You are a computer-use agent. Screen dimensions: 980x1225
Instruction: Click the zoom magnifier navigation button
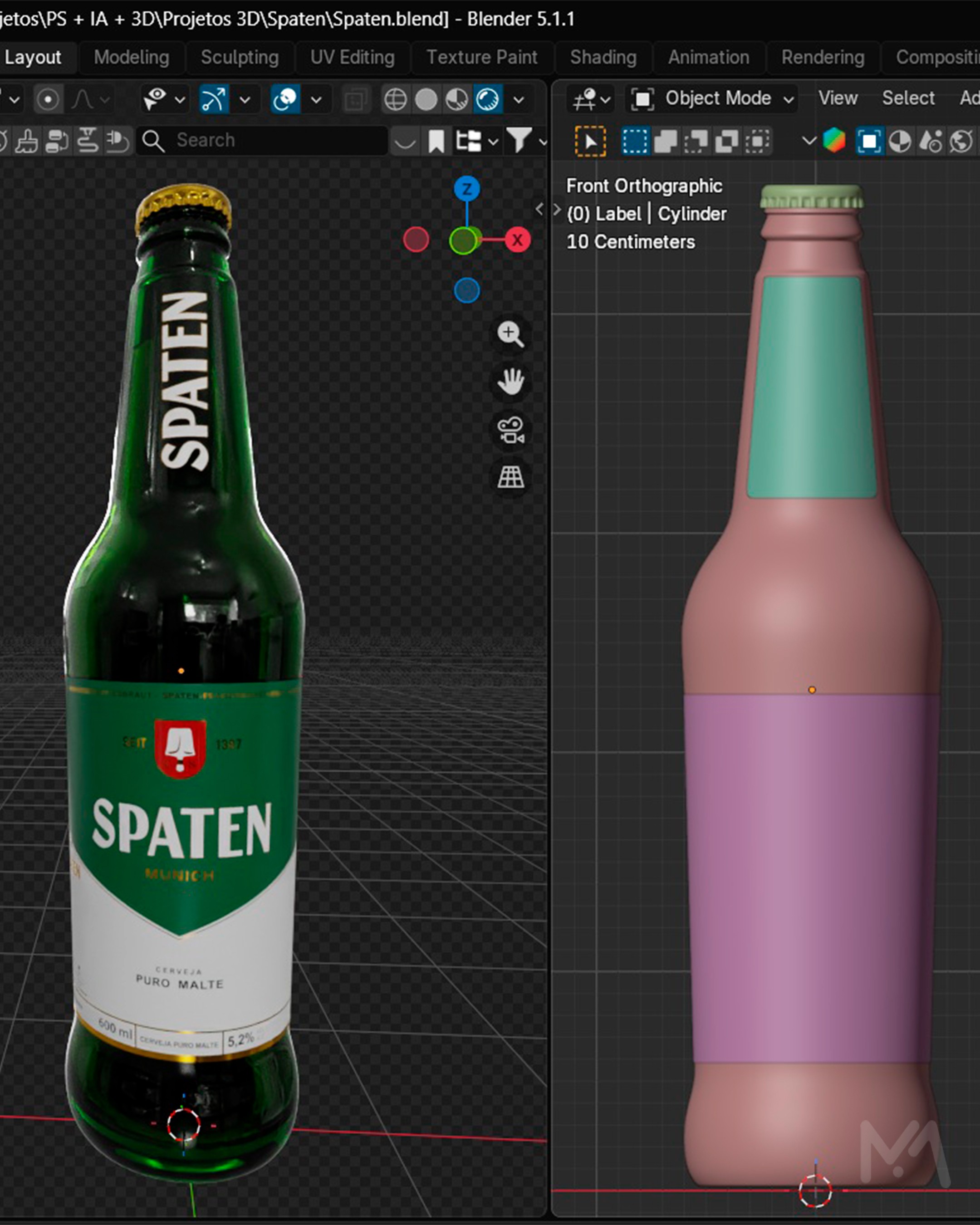510,334
